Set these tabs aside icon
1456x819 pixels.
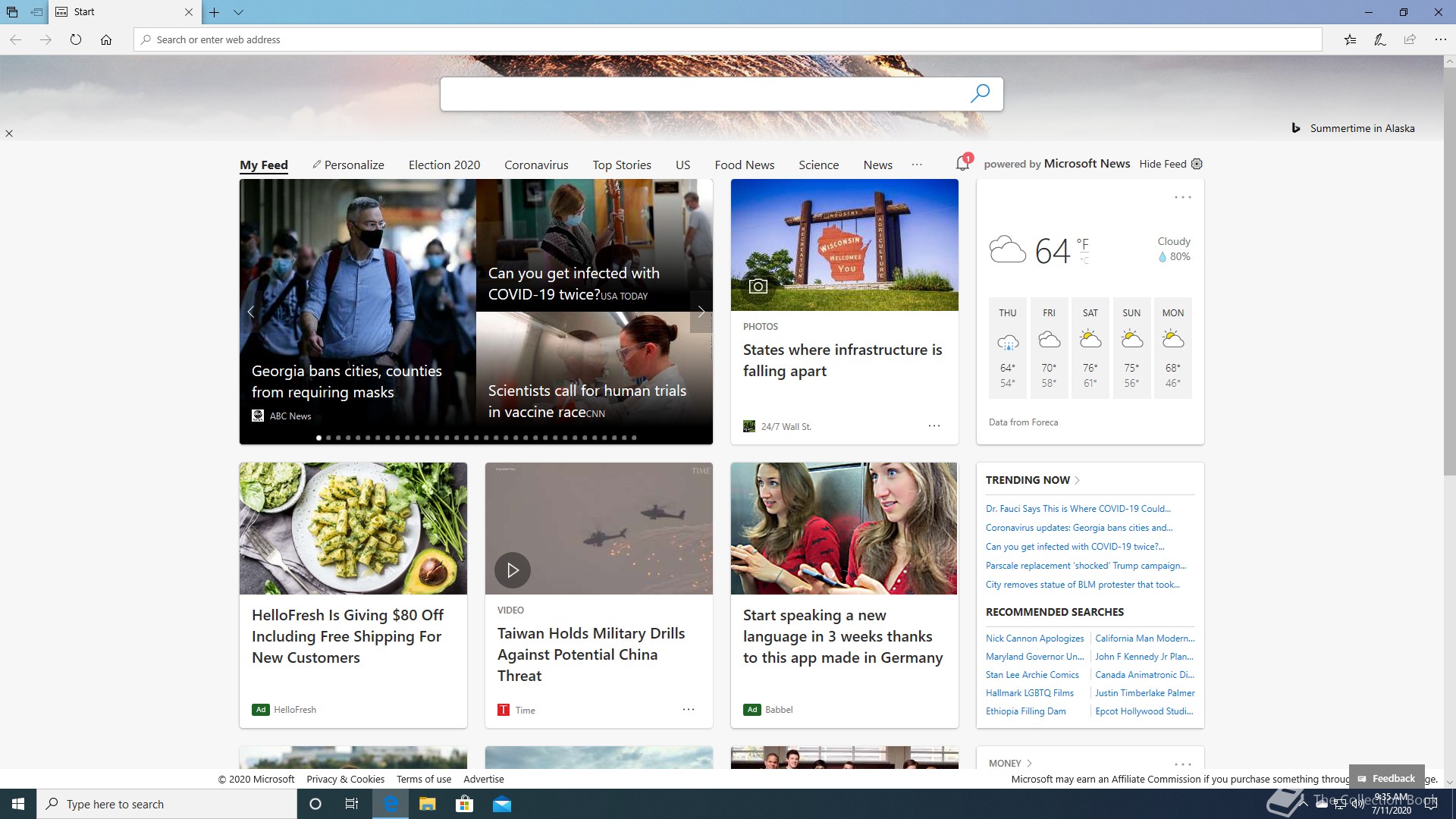click(x=36, y=12)
